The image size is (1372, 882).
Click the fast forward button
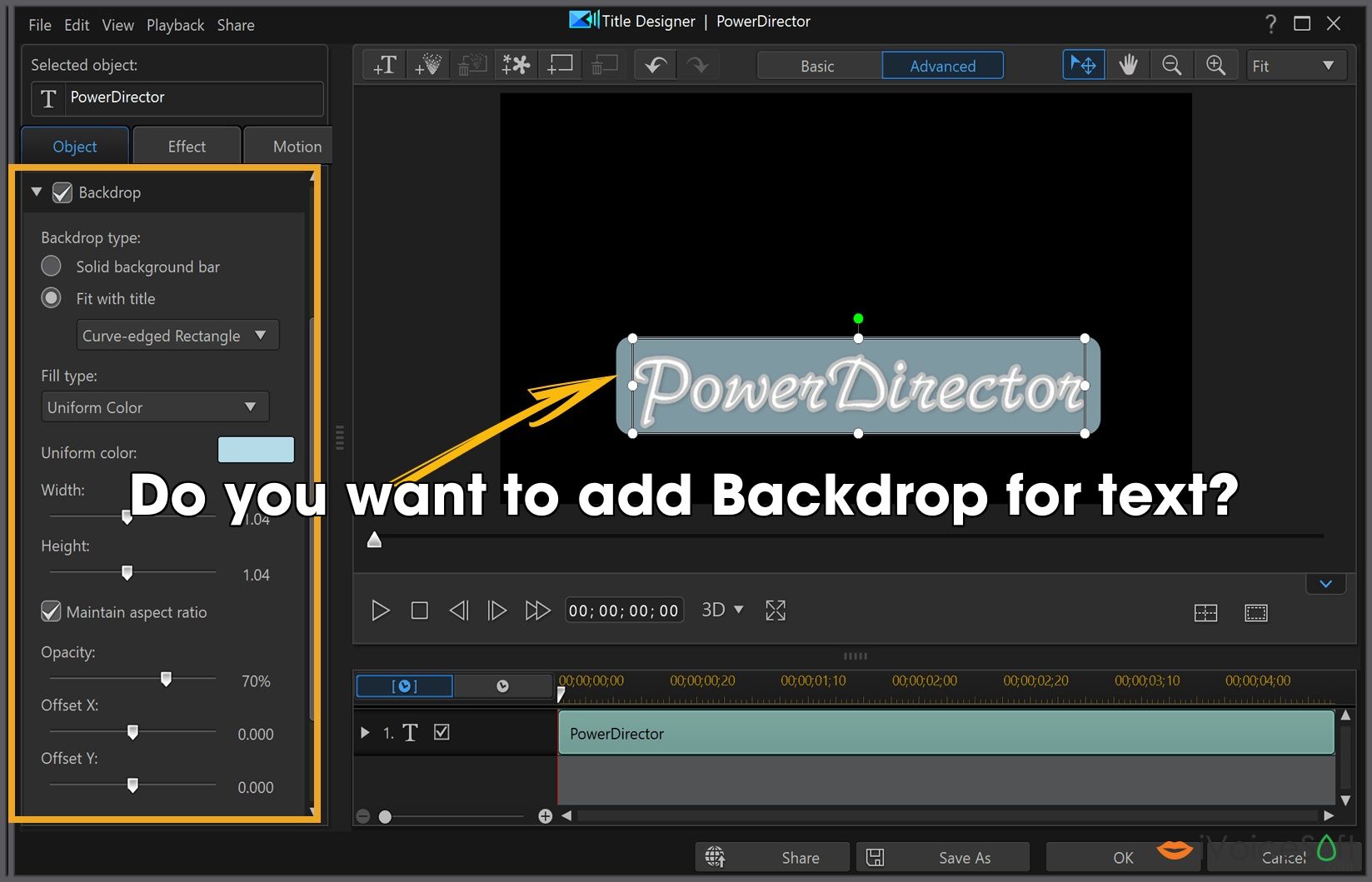click(537, 610)
